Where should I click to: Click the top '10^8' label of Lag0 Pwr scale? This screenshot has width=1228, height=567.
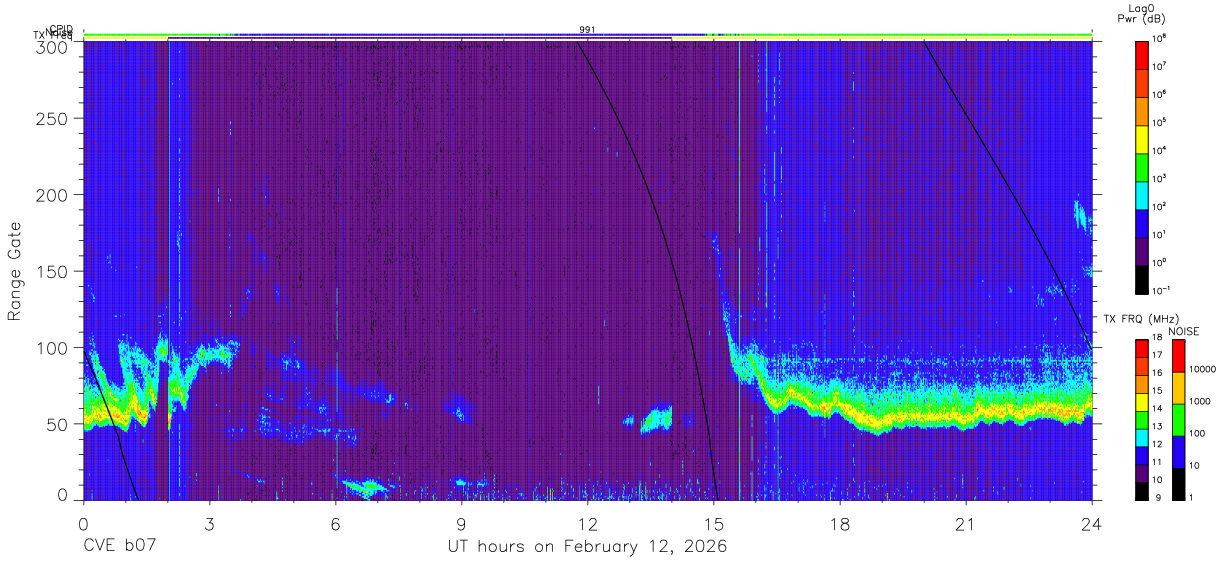click(1160, 38)
